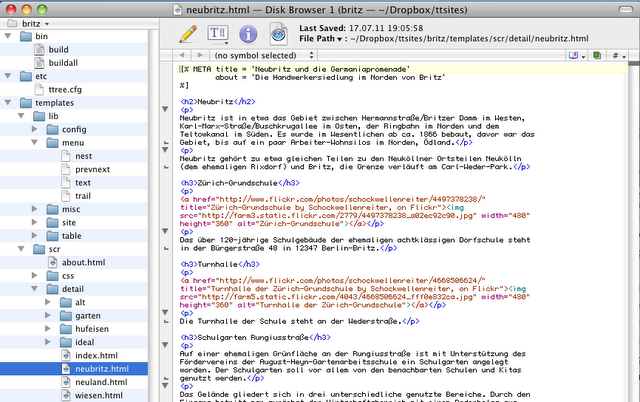Image resolution: width=640 pixels, height=402 pixels.
Task: Expand the table folder
Action: click(x=35, y=235)
